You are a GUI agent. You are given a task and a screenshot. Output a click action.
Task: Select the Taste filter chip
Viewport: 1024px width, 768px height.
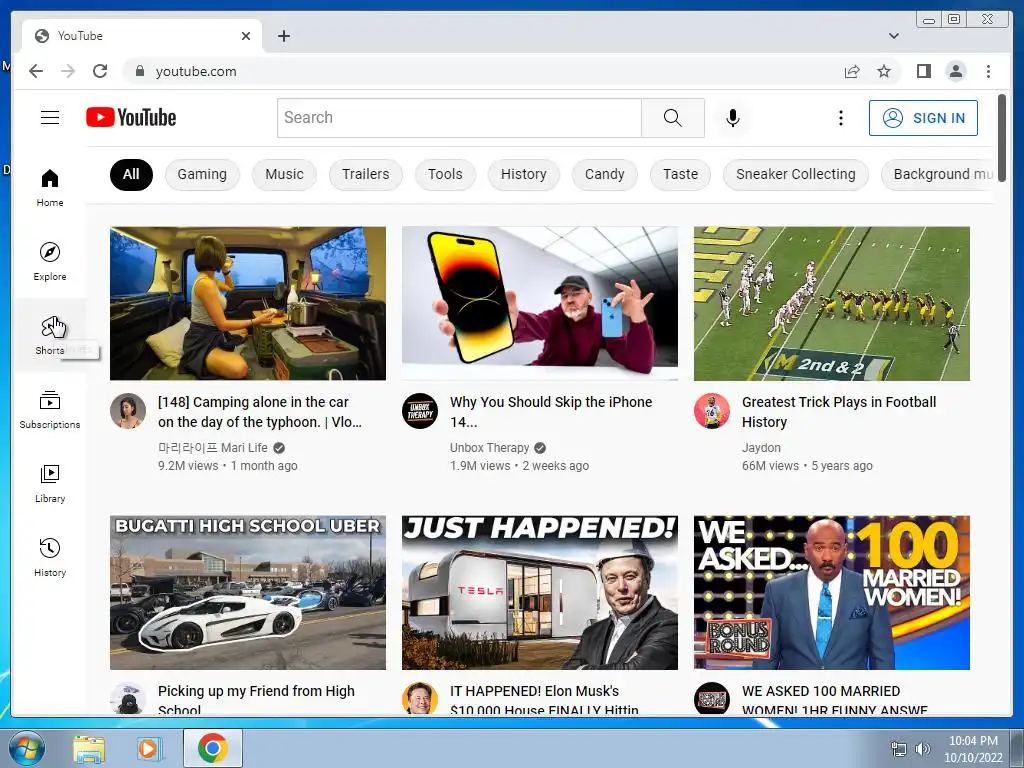[x=680, y=174]
